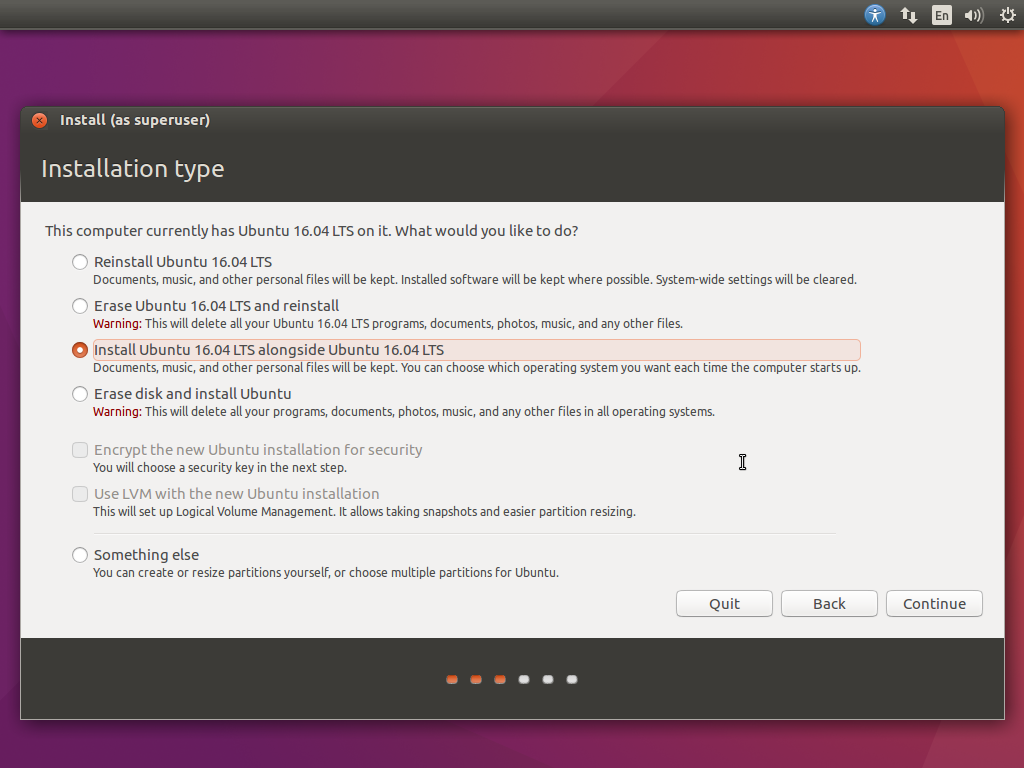1024x768 pixels.
Task: Open the En keyboard layout indicator
Action: tap(941, 15)
